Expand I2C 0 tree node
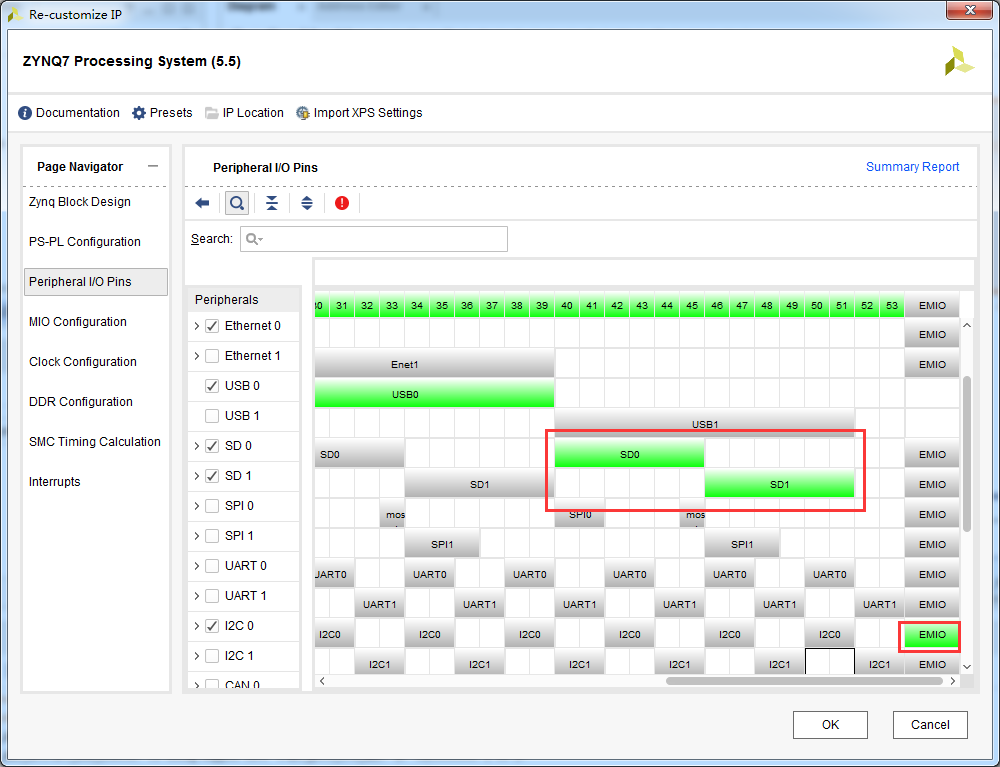Screen dimensions: 1000x767 pyautogui.click(x=196, y=625)
